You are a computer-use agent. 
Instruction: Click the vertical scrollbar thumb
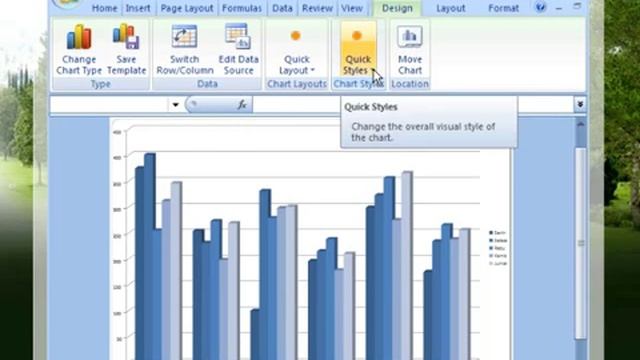[x=580, y=243]
